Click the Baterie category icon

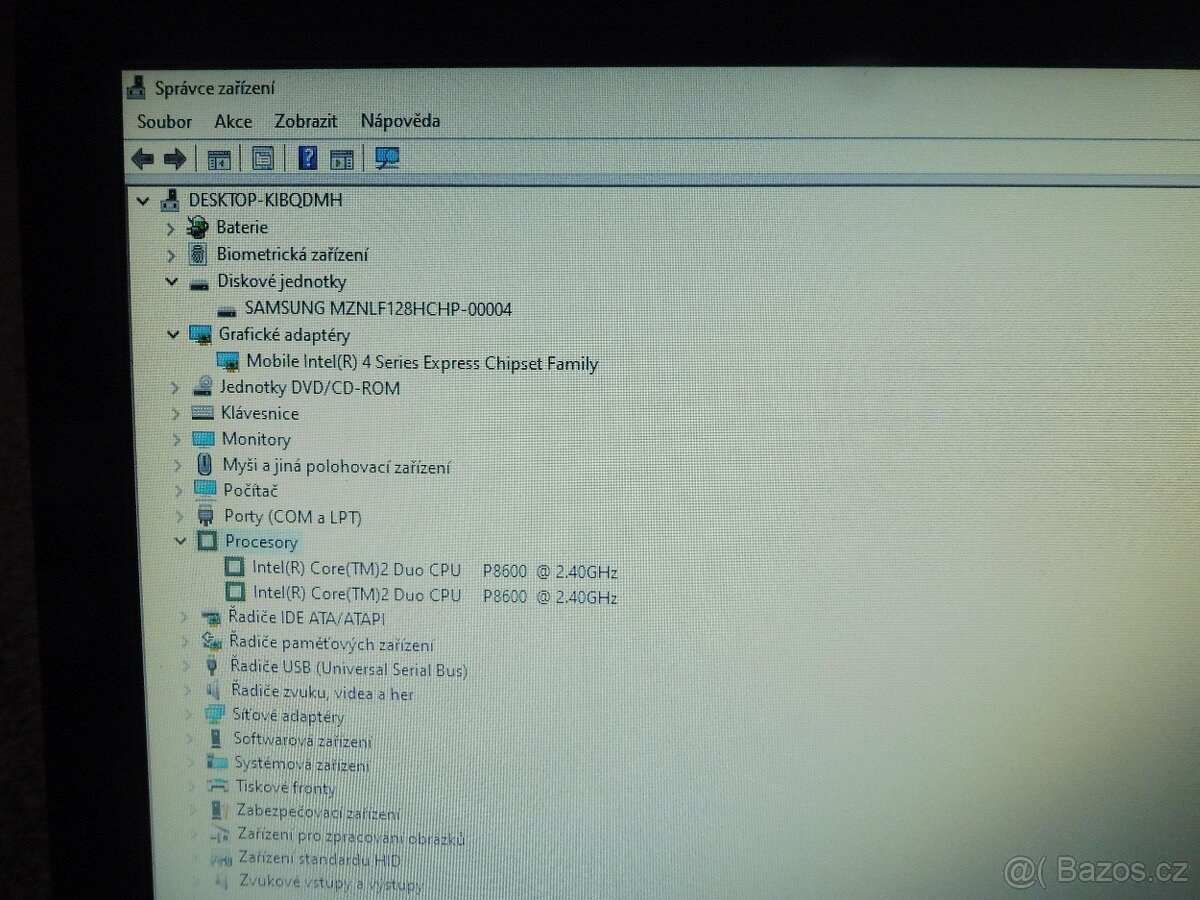(199, 227)
